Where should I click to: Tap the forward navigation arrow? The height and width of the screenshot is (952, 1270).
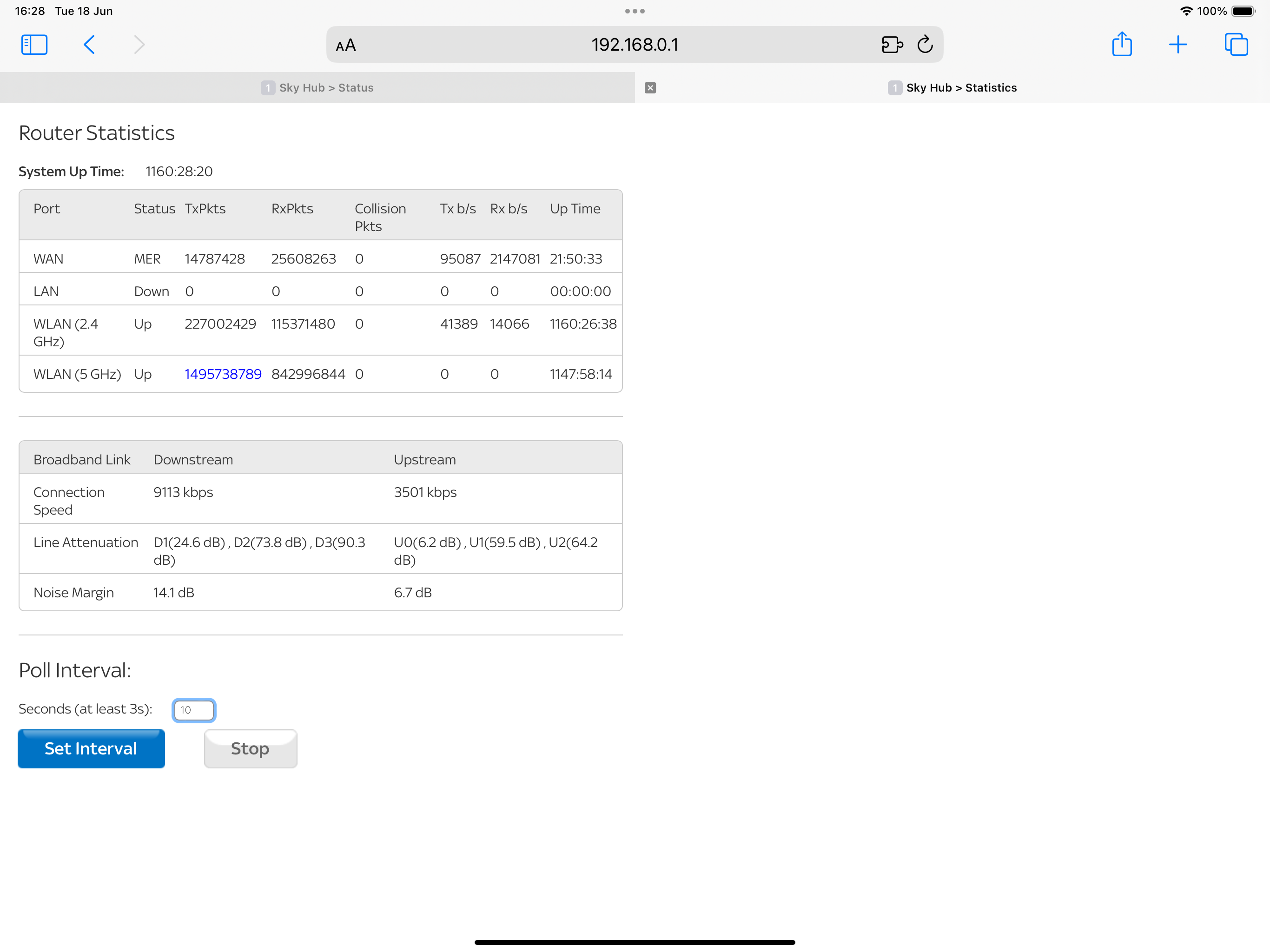point(139,45)
